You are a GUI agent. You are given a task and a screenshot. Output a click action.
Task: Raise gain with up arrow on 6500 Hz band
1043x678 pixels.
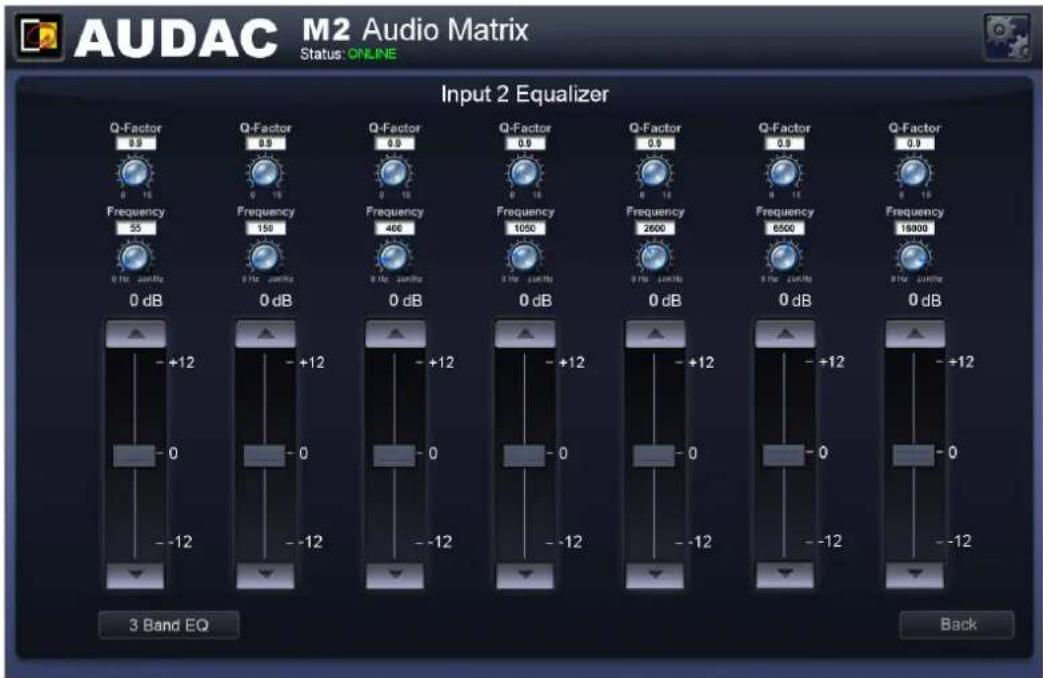coord(785,334)
